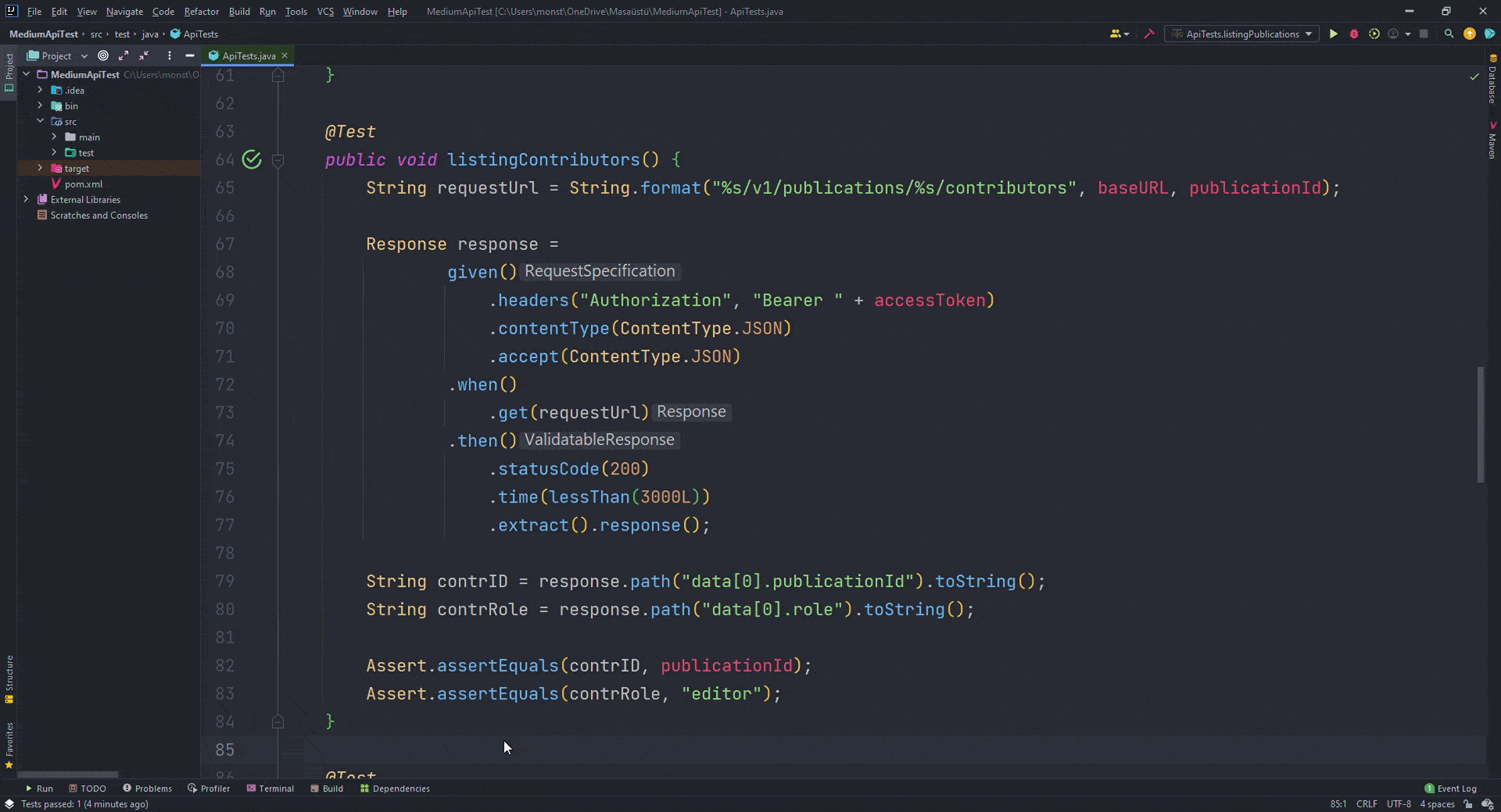Open Search Everywhere magnifier
The image size is (1501, 812).
click(1449, 34)
